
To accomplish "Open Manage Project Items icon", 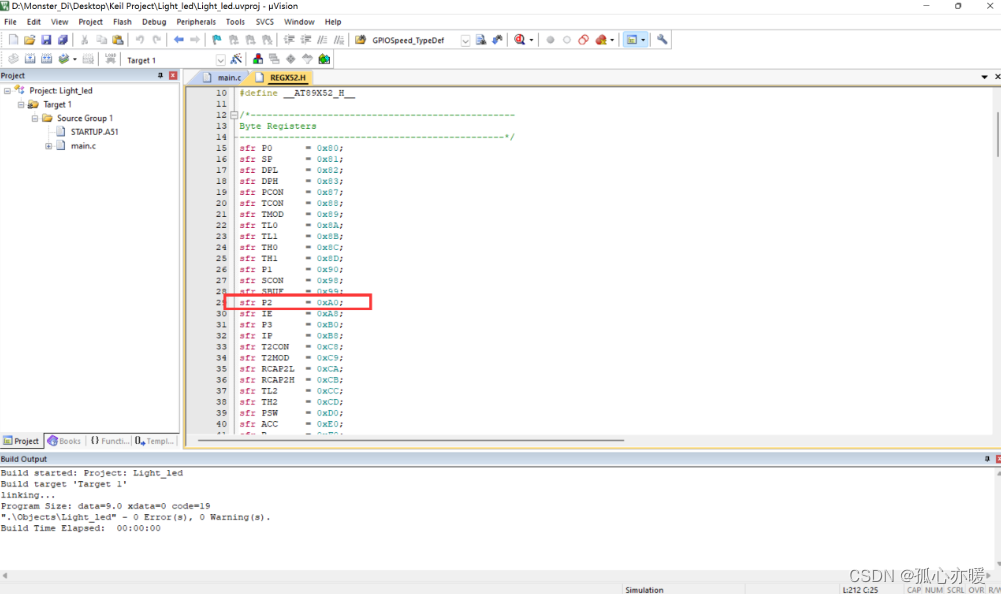I will coord(258,59).
